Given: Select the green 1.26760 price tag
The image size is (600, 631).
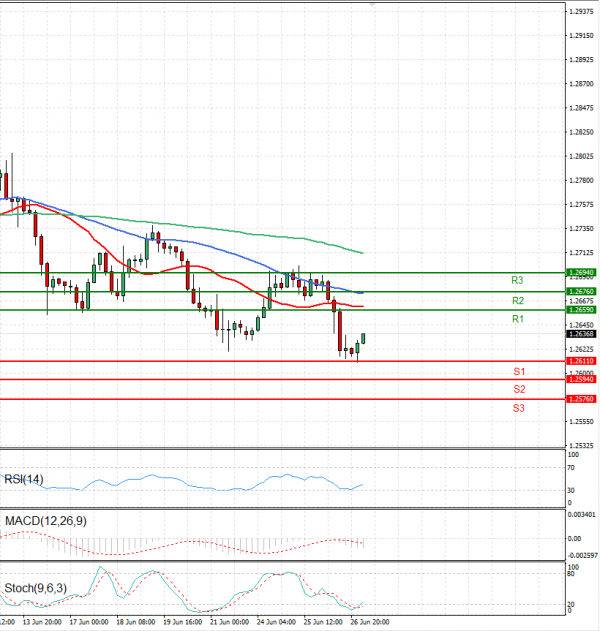Looking at the screenshot, I should click(x=581, y=291).
